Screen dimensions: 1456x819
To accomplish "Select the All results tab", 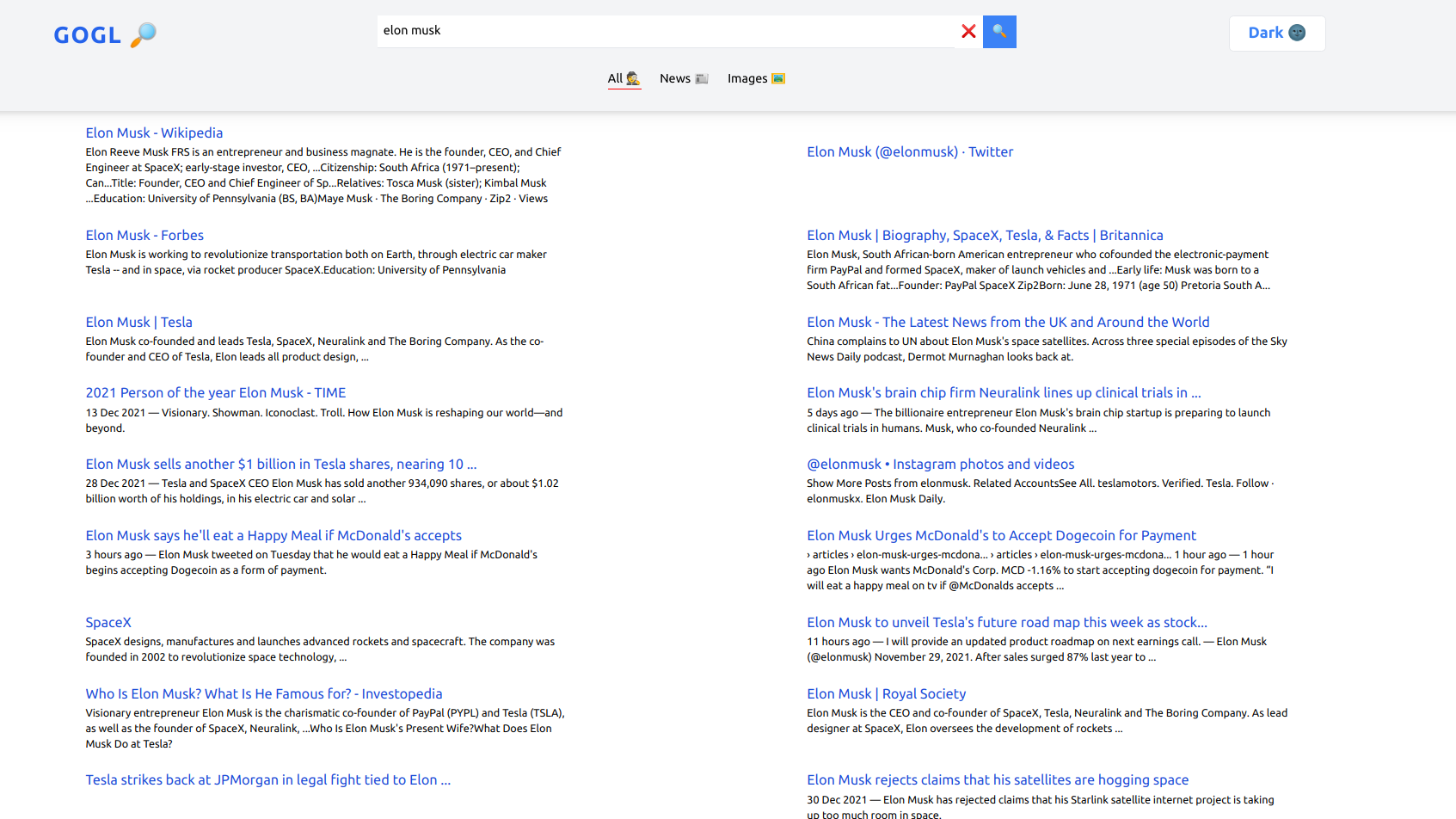I will click(x=624, y=78).
